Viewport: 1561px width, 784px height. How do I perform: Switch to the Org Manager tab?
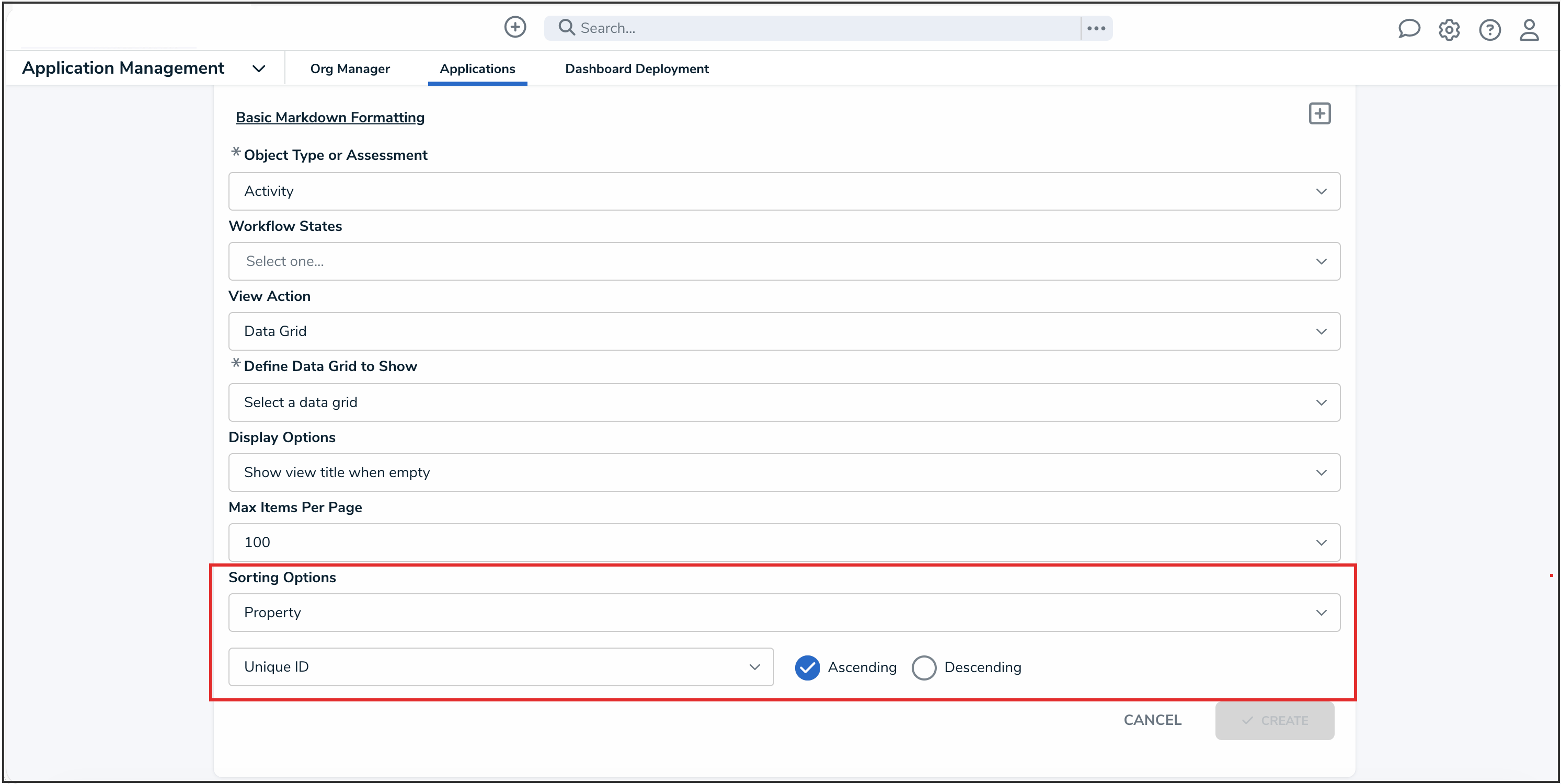point(350,68)
